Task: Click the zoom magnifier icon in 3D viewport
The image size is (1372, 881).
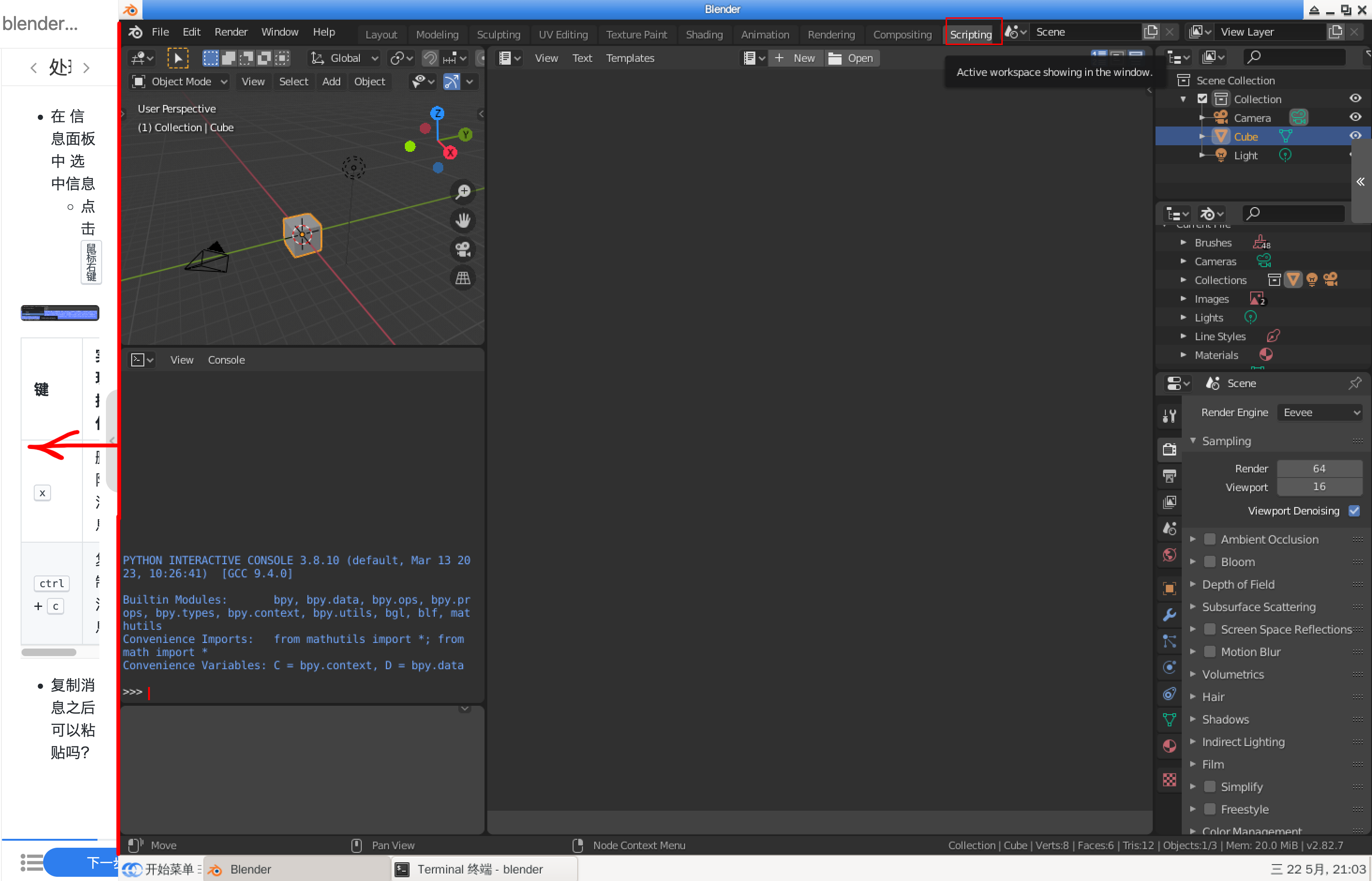Action: pos(462,192)
